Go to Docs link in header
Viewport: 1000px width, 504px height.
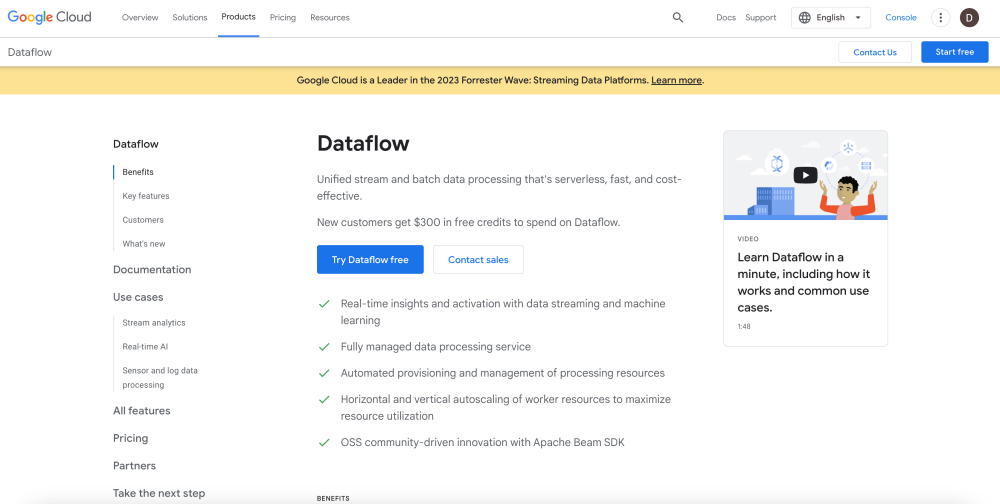pos(726,18)
